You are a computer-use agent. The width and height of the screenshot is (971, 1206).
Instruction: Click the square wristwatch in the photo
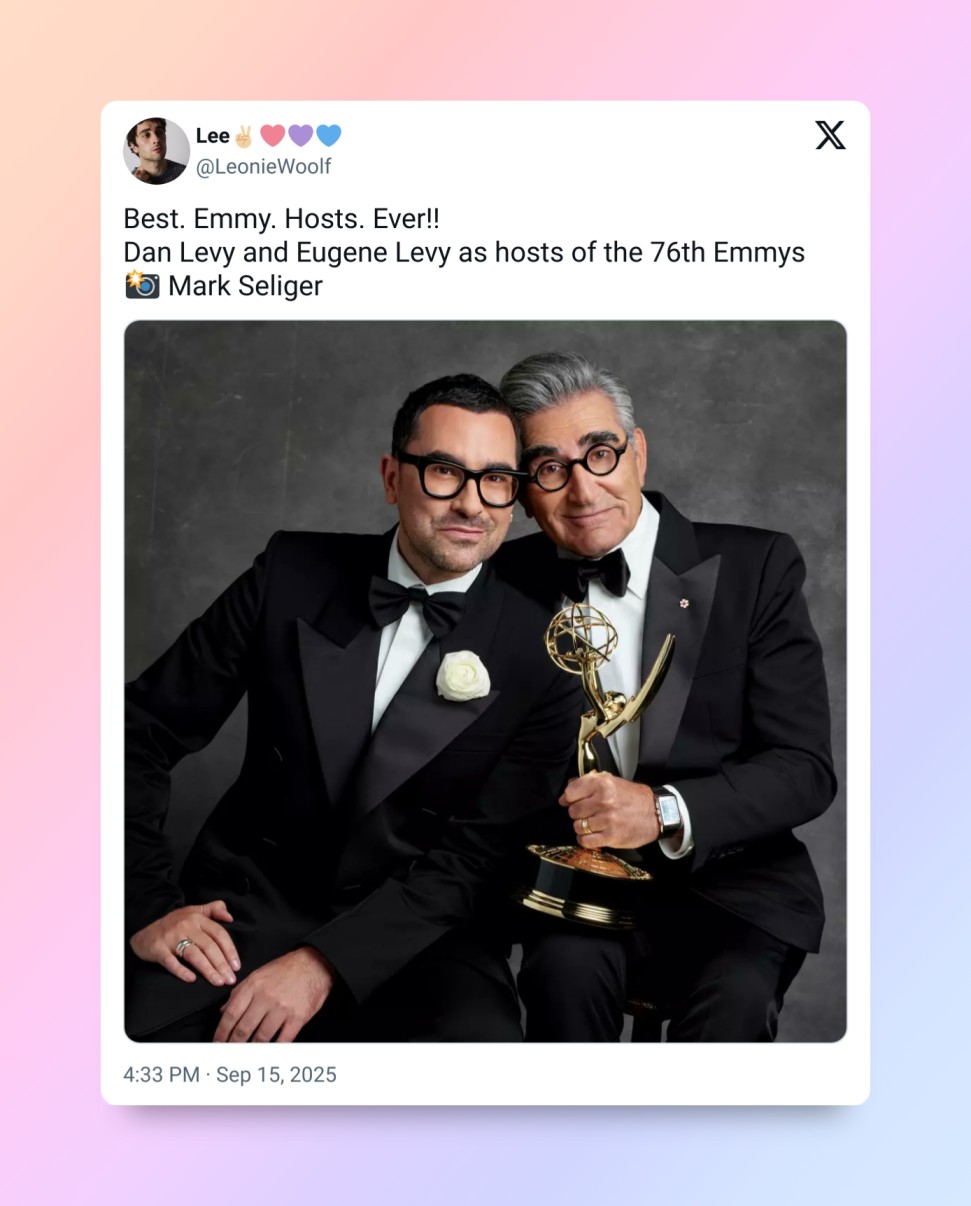[668, 811]
